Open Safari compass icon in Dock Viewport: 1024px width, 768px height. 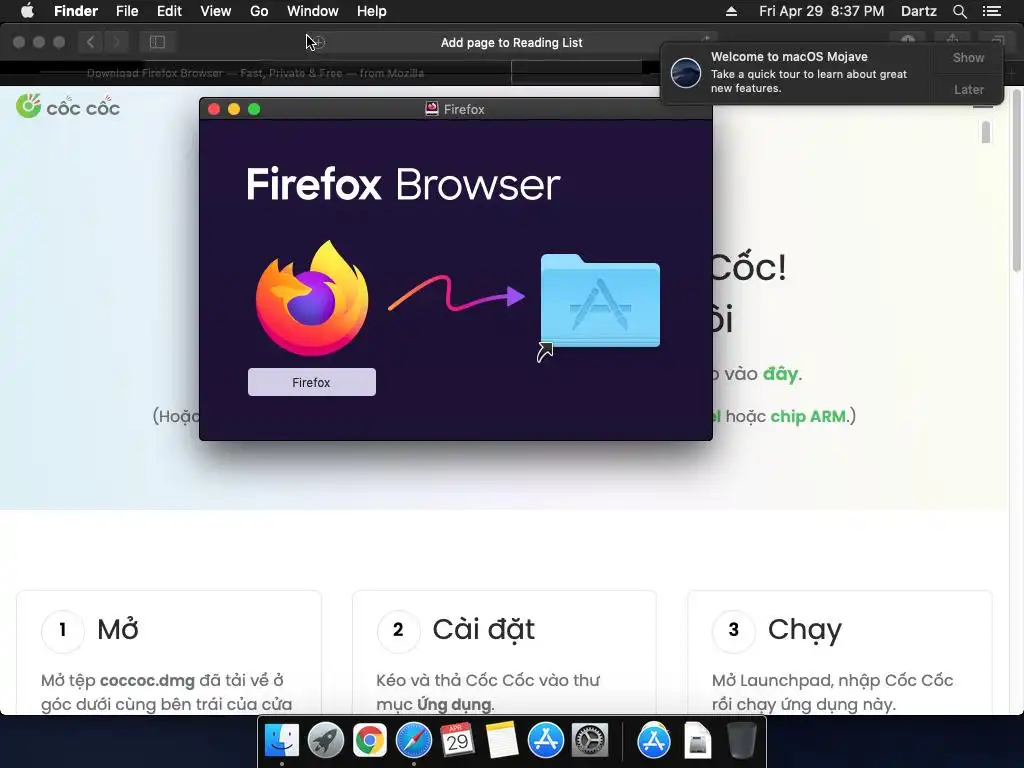(x=413, y=740)
